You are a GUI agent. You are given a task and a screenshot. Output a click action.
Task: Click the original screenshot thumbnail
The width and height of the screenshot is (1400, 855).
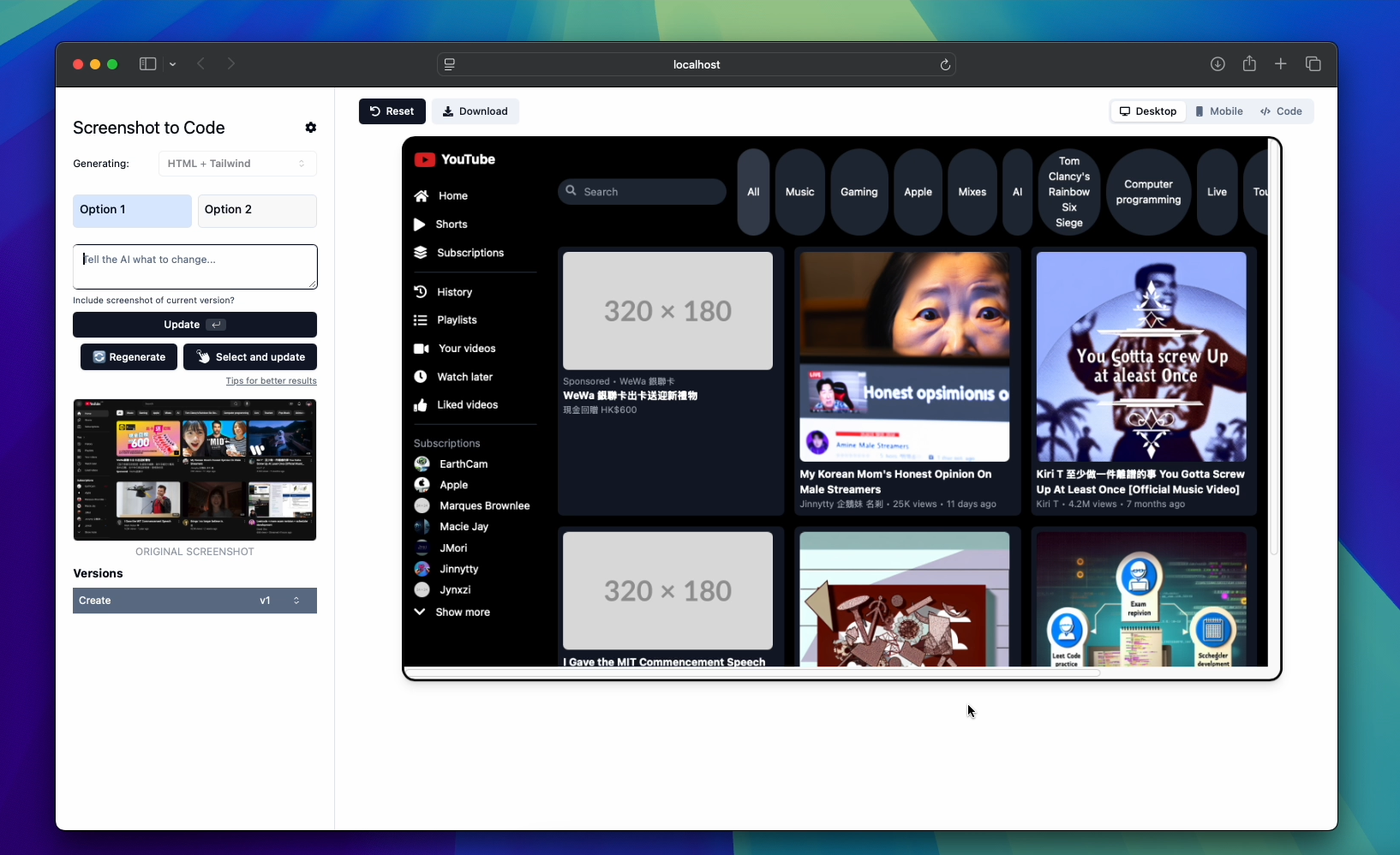[194, 469]
